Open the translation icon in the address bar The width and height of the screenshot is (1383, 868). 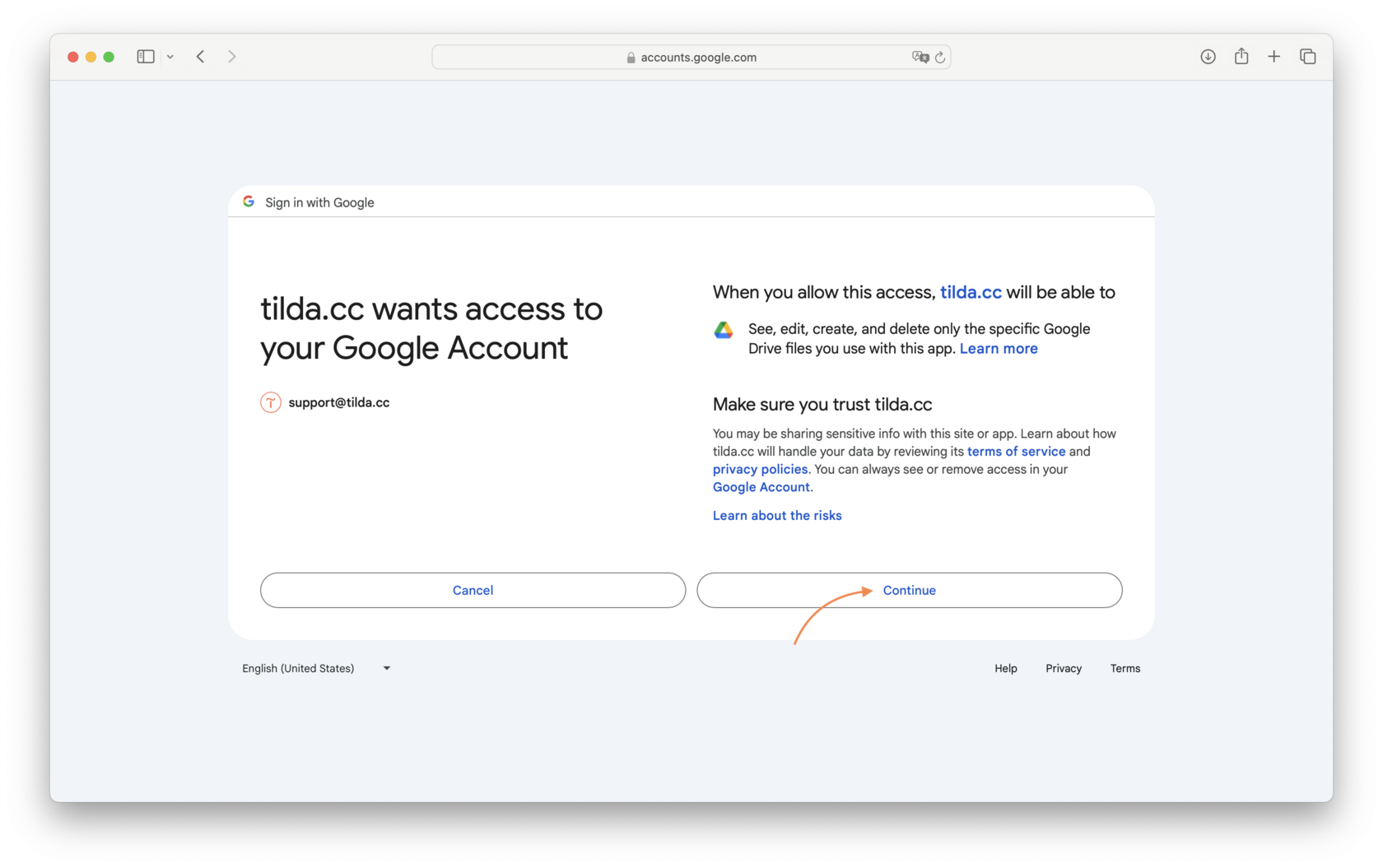(x=920, y=57)
